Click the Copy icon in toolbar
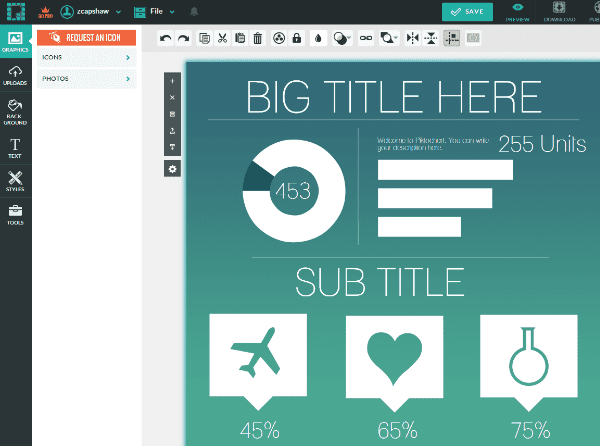The image size is (600, 446). tap(205, 38)
